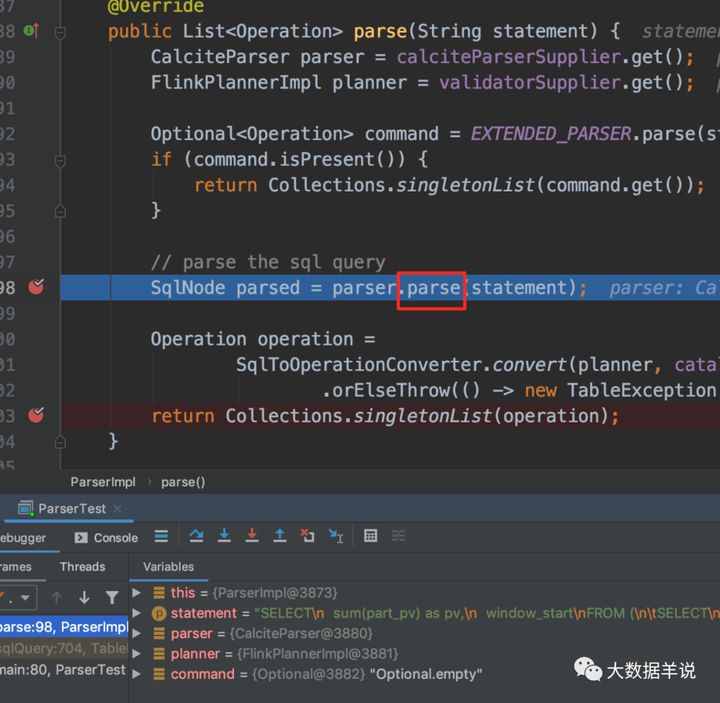The width and height of the screenshot is (720, 703).
Task: Click the Run to Cursor icon
Action: (x=336, y=536)
